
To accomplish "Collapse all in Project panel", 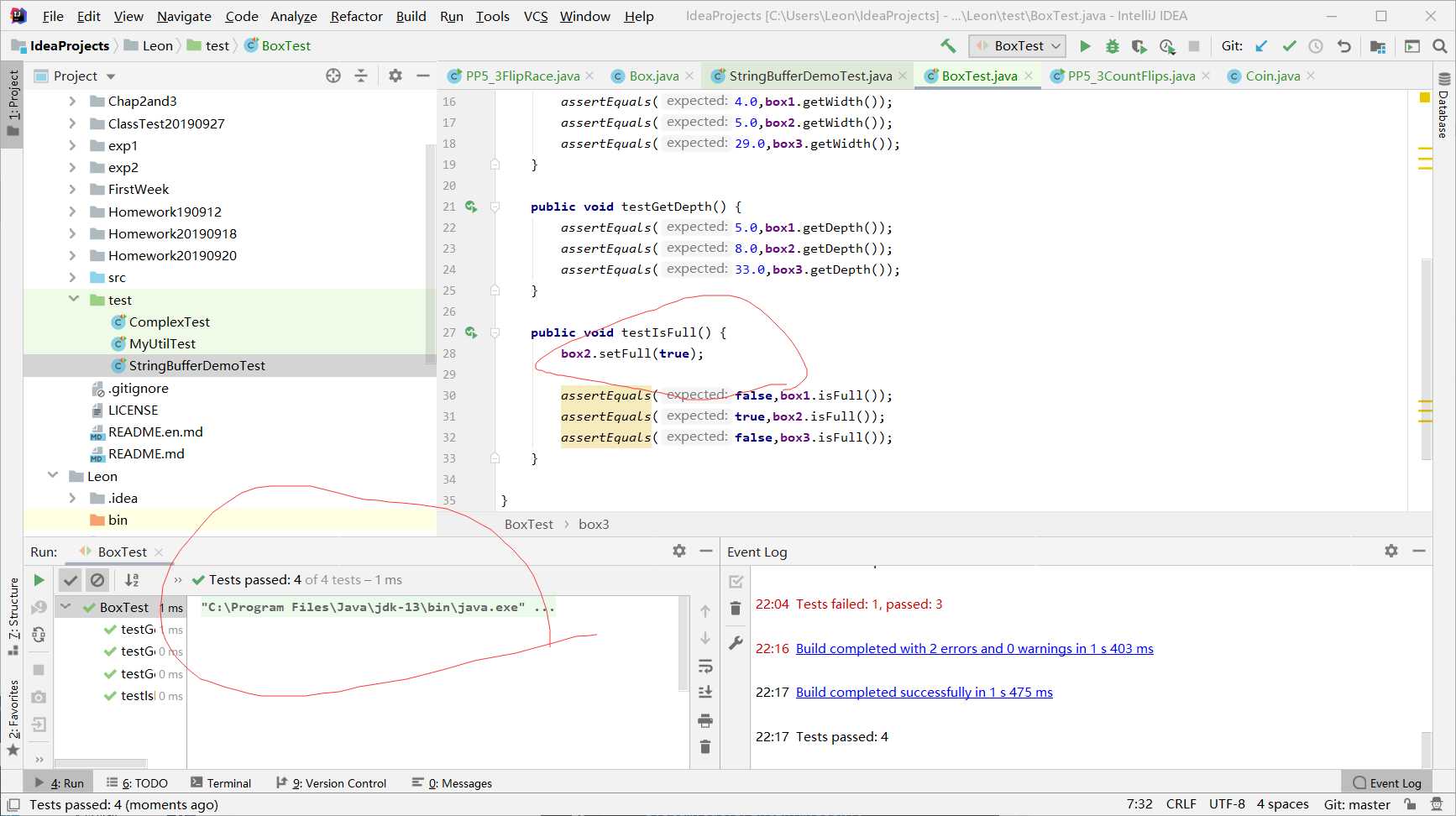I will (x=361, y=76).
